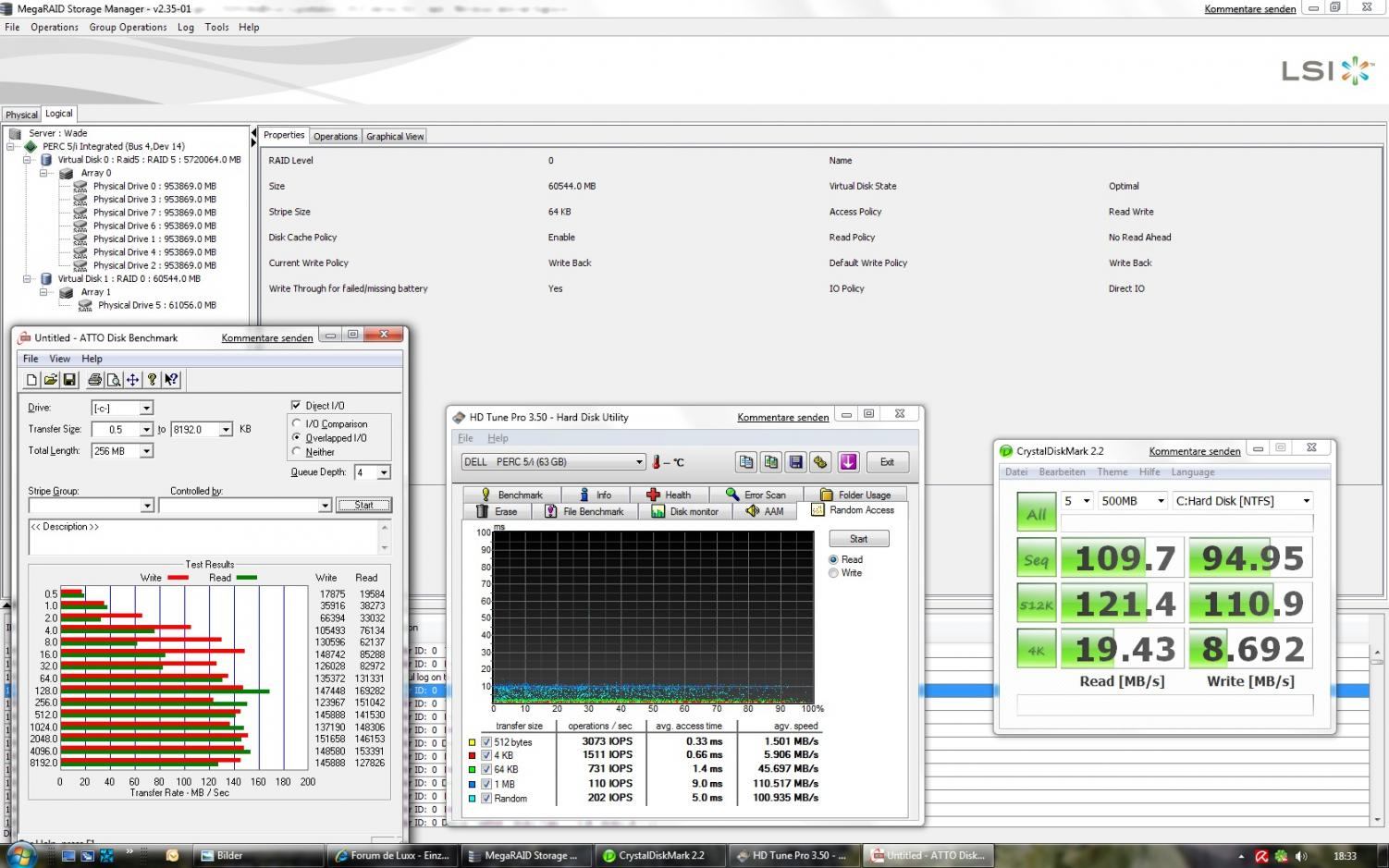Toggle the 1 MB checkbox in HD Tune
The width and height of the screenshot is (1389, 868).
tap(486, 784)
